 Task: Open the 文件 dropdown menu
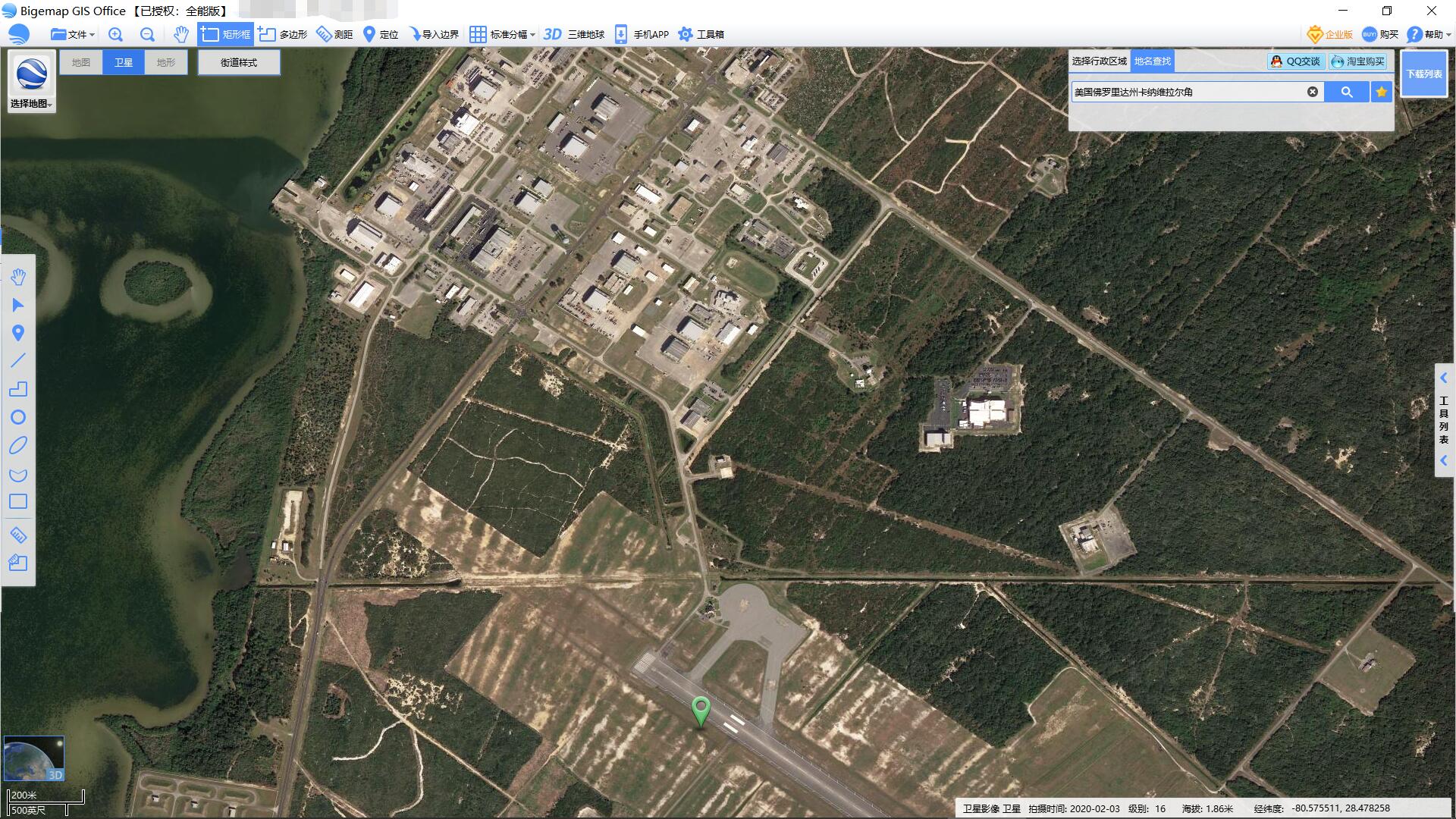click(73, 34)
